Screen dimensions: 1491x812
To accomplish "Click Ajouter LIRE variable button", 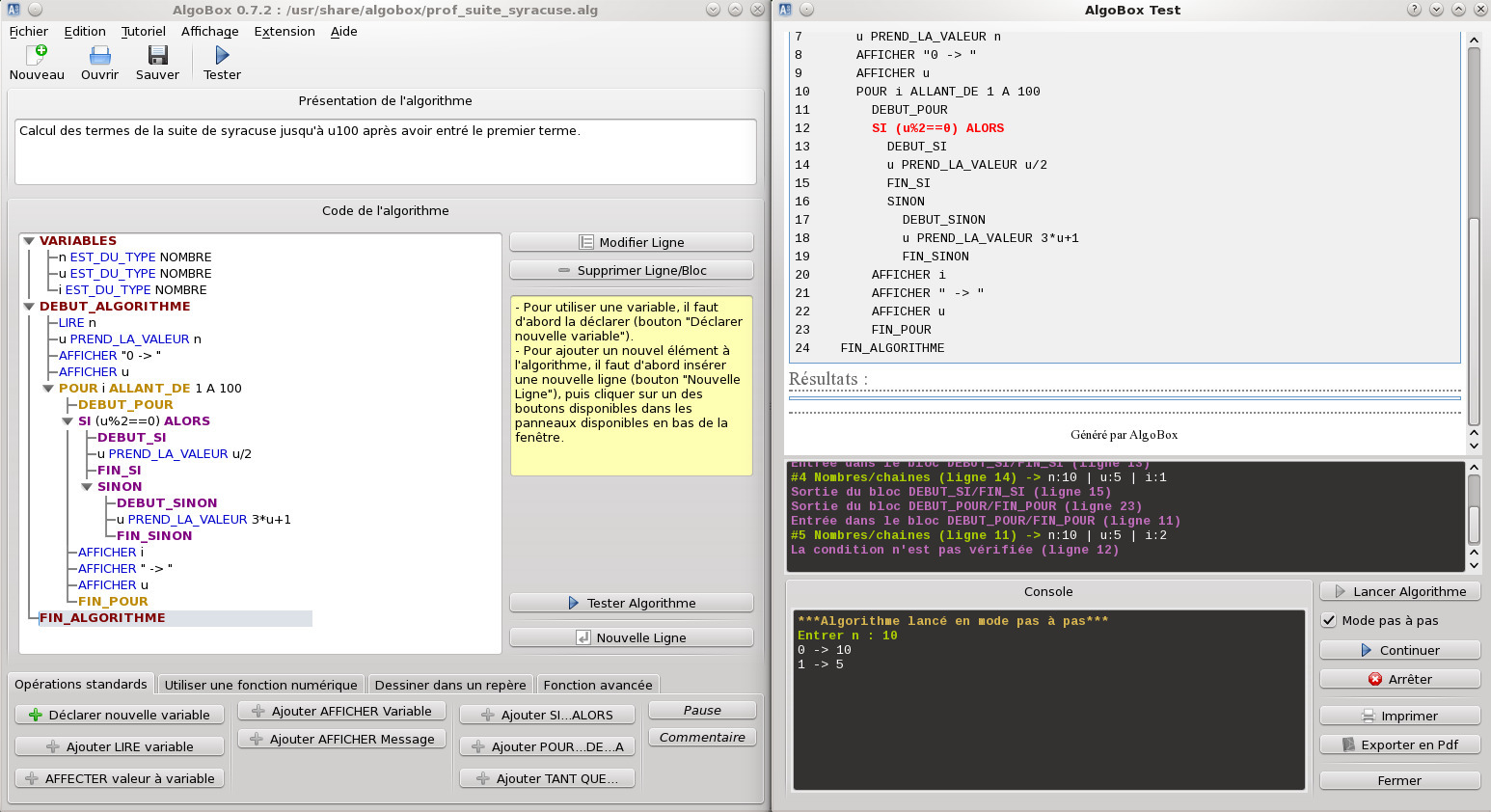I will point(120,746).
